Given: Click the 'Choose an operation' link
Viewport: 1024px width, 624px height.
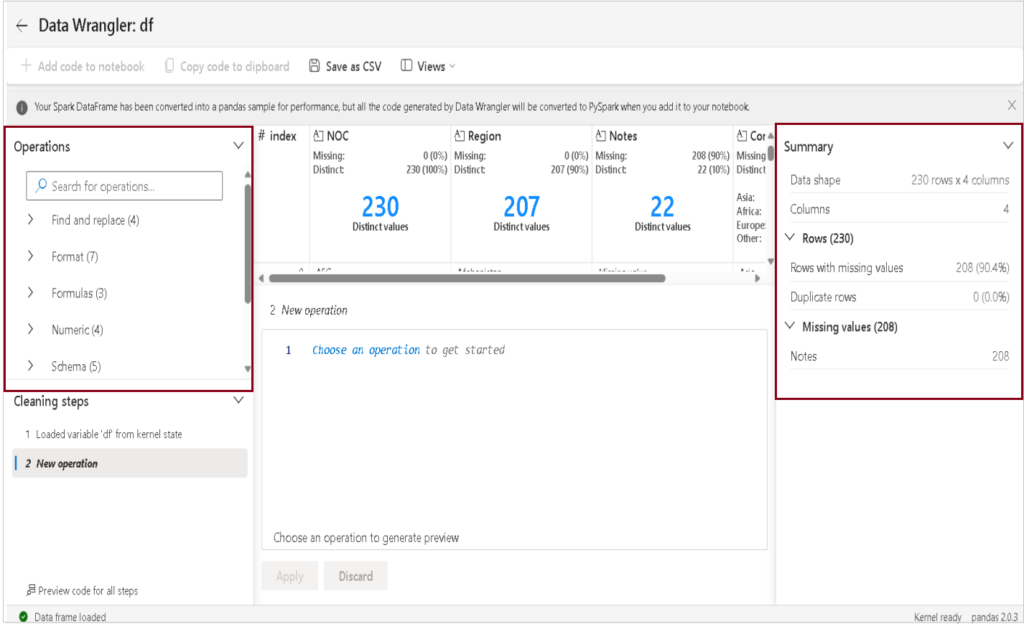Looking at the screenshot, I should tap(366, 350).
